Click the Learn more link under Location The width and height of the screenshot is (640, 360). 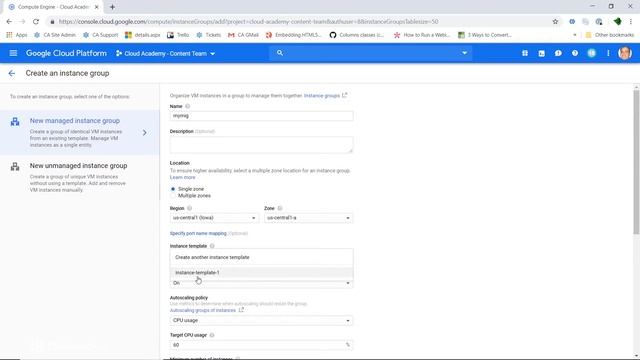click(182, 178)
